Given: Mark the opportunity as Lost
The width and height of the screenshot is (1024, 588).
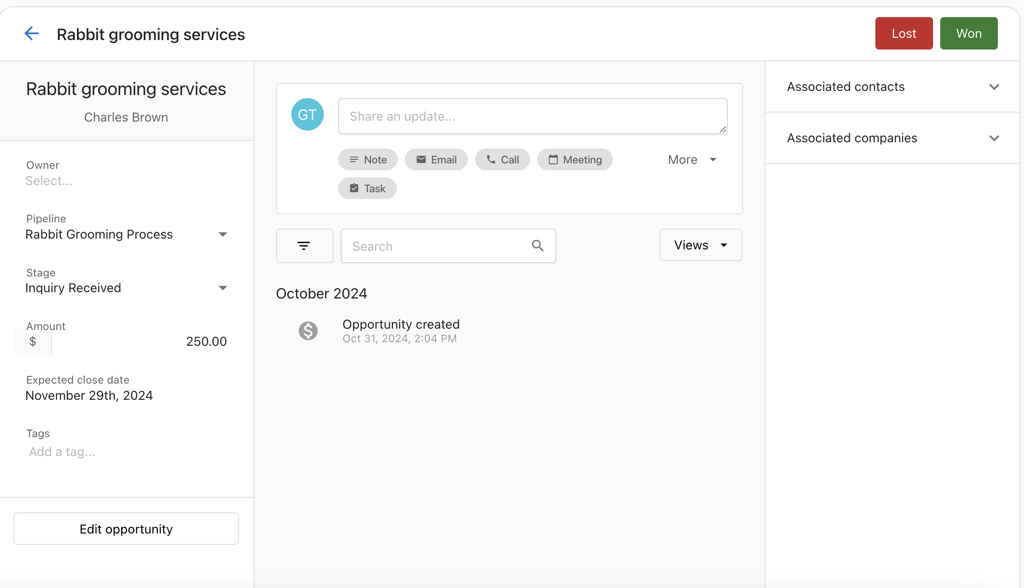Looking at the screenshot, I should [x=903, y=32].
